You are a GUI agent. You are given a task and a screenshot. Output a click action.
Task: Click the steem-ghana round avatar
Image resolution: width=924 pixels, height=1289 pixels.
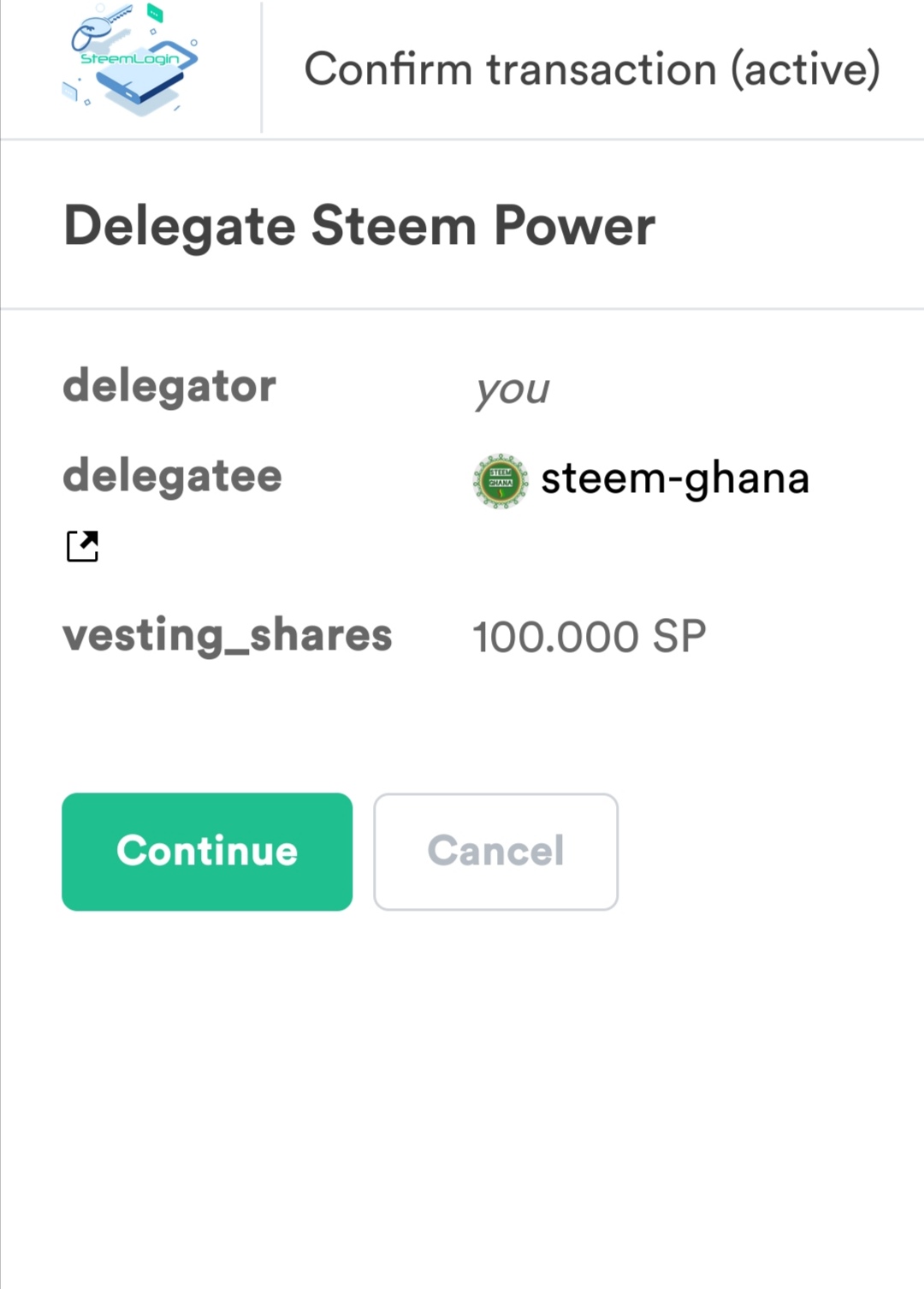click(x=500, y=481)
